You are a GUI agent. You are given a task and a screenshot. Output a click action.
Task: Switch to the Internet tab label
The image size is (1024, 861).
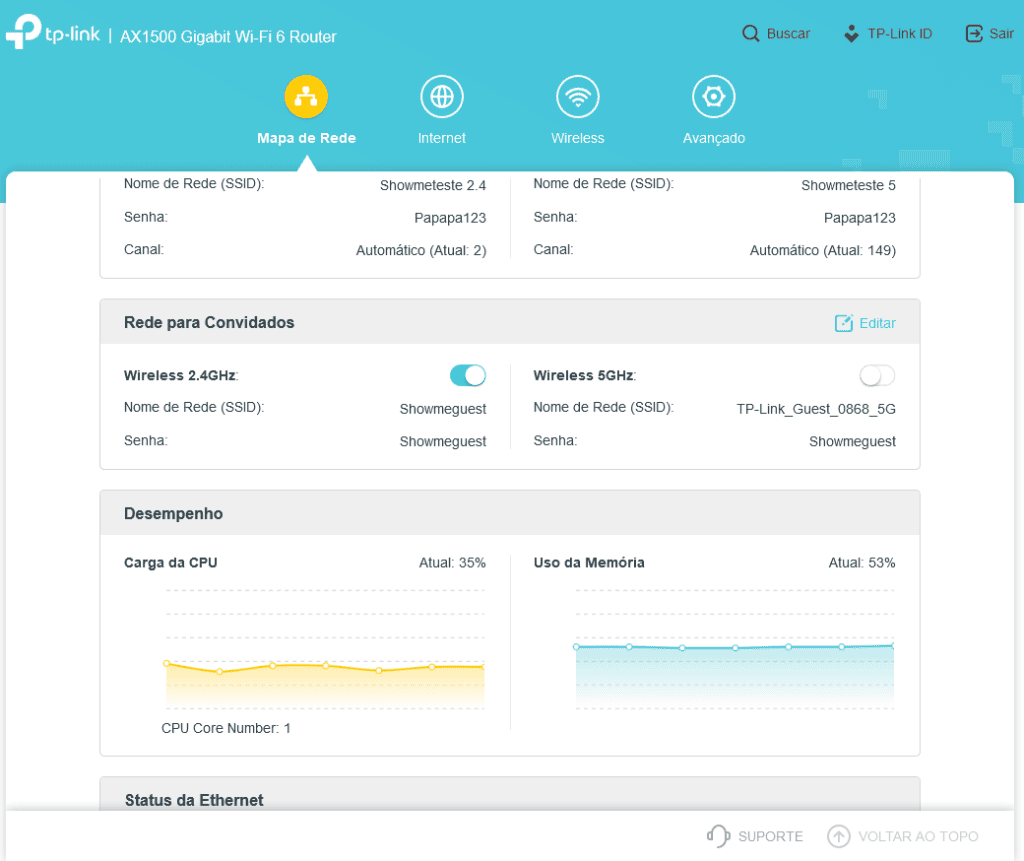[441, 138]
